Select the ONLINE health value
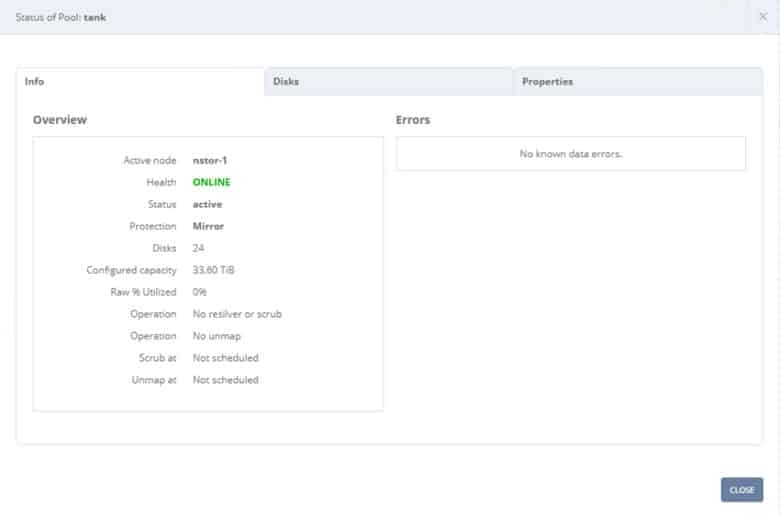Viewport: 780px width, 516px height. coord(211,182)
